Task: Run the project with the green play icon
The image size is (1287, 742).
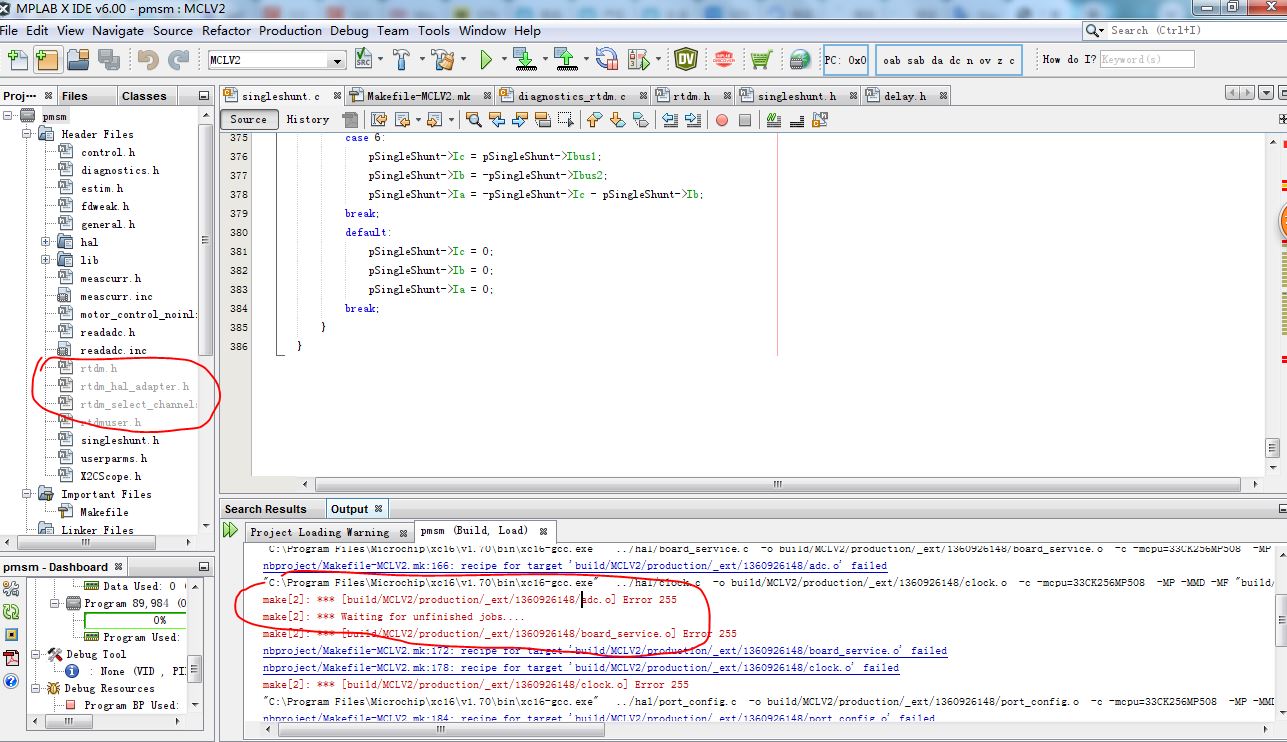Action: pos(486,60)
